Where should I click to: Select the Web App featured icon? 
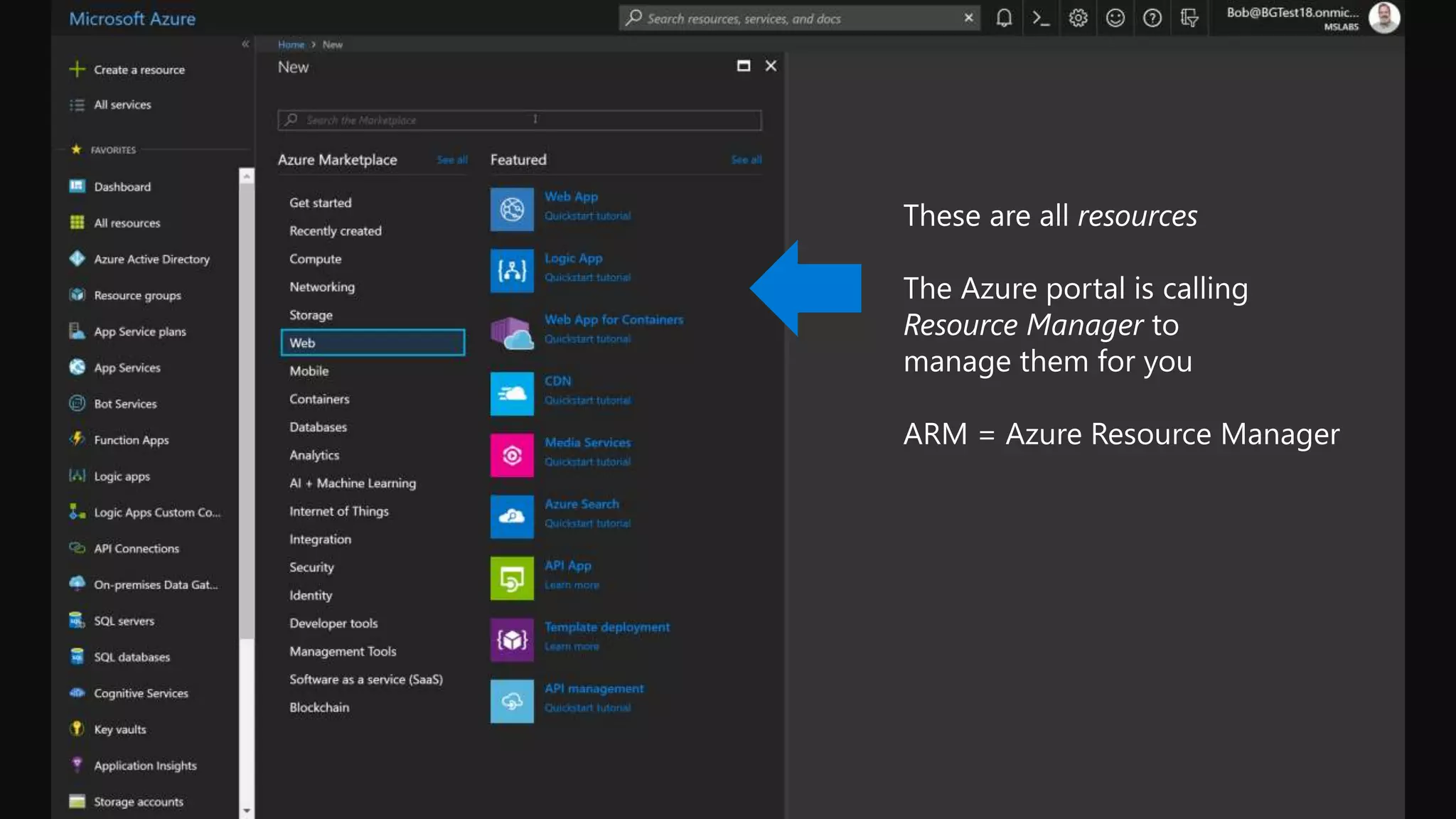[x=512, y=209]
